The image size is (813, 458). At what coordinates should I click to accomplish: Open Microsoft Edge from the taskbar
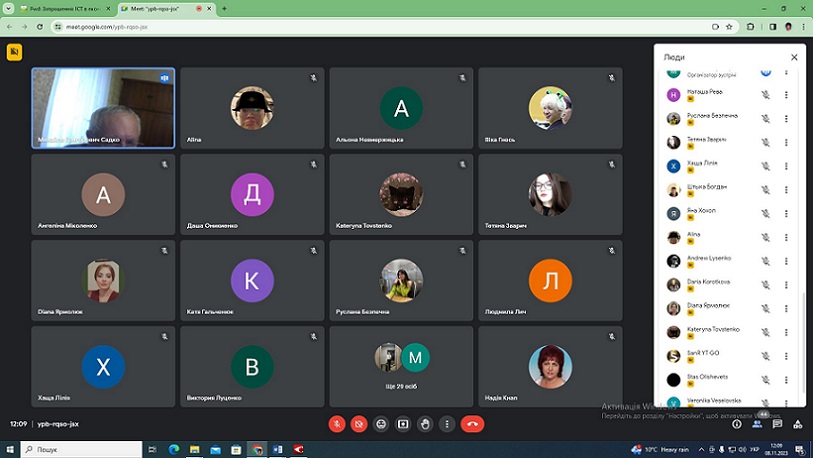(174, 449)
